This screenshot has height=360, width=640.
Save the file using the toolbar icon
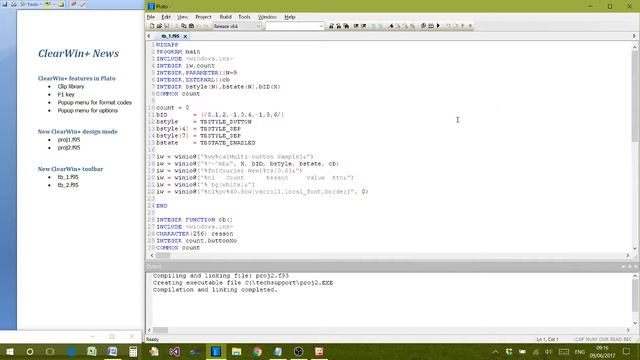167,26
